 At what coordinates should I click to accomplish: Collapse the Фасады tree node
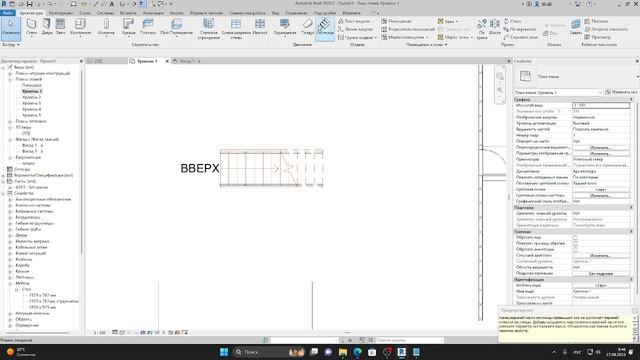coord(10,139)
